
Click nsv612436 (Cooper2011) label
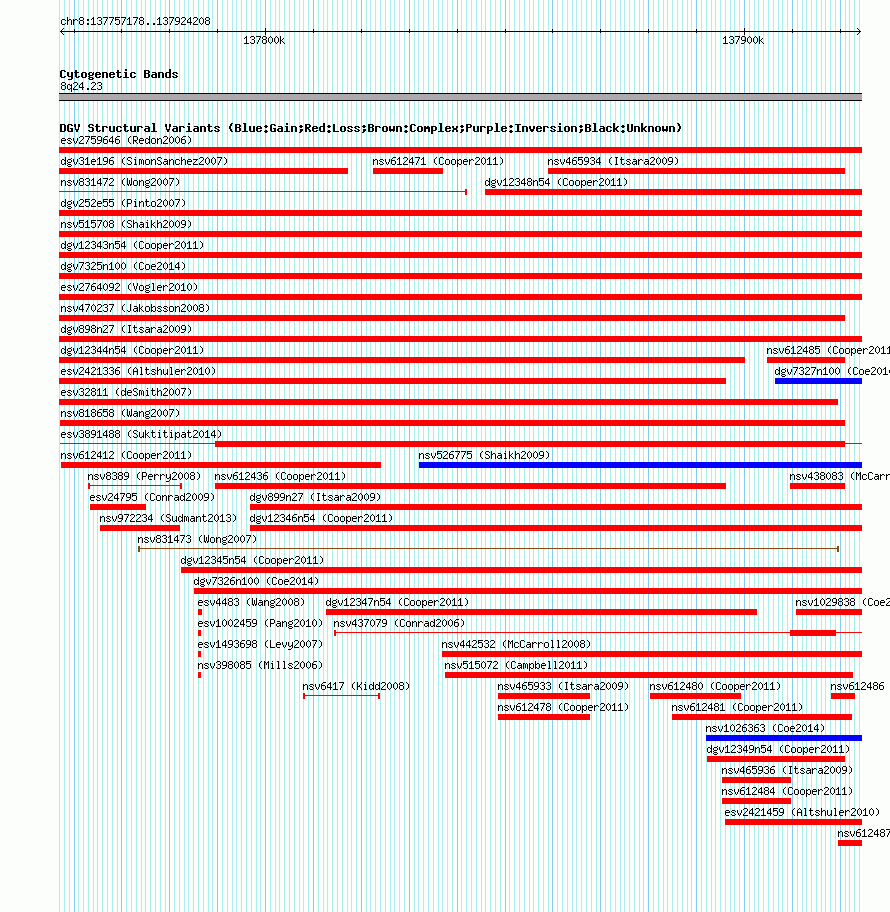coord(280,475)
